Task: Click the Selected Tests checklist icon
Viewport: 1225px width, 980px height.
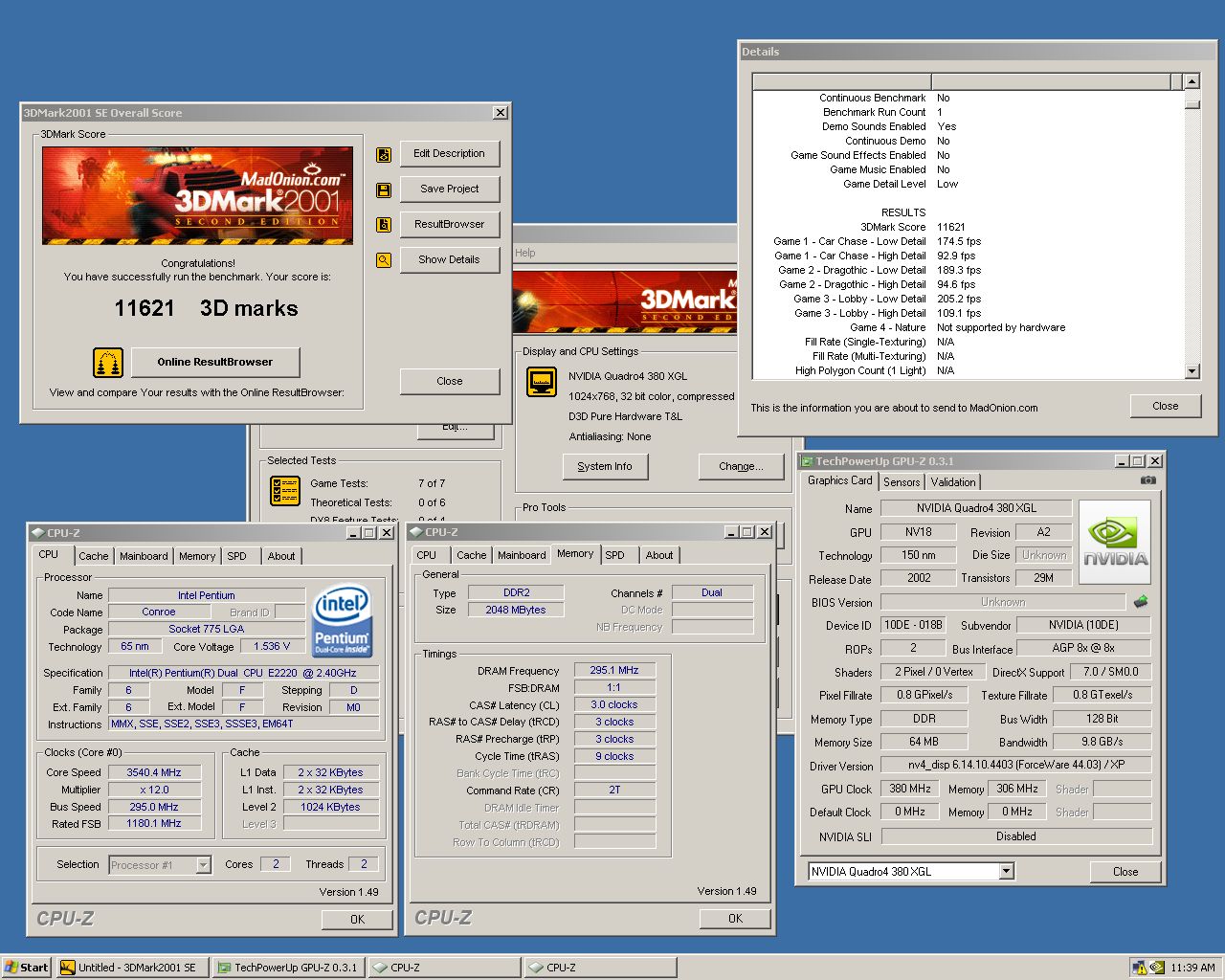Action: (x=286, y=491)
